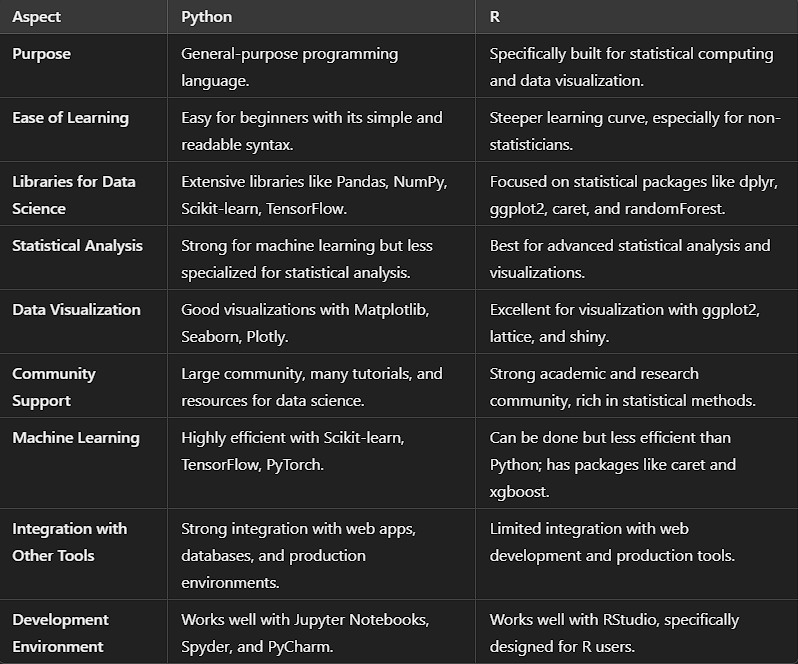The width and height of the screenshot is (798, 664).
Task: Select the Machine Learning row label
Action: pyautogui.click(x=76, y=438)
